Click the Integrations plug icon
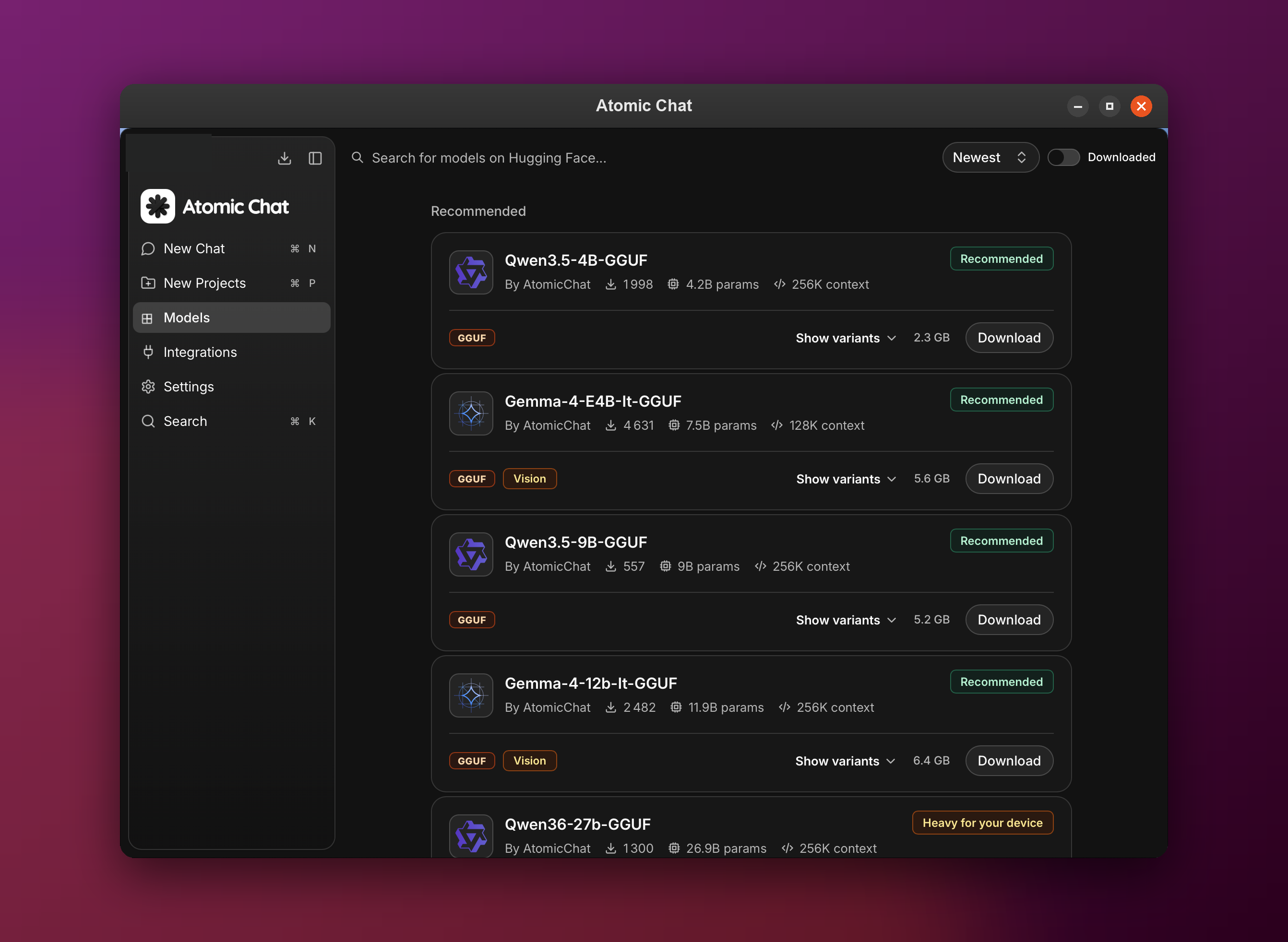The width and height of the screenshot is (1288, 942). [x=148, y=352]
